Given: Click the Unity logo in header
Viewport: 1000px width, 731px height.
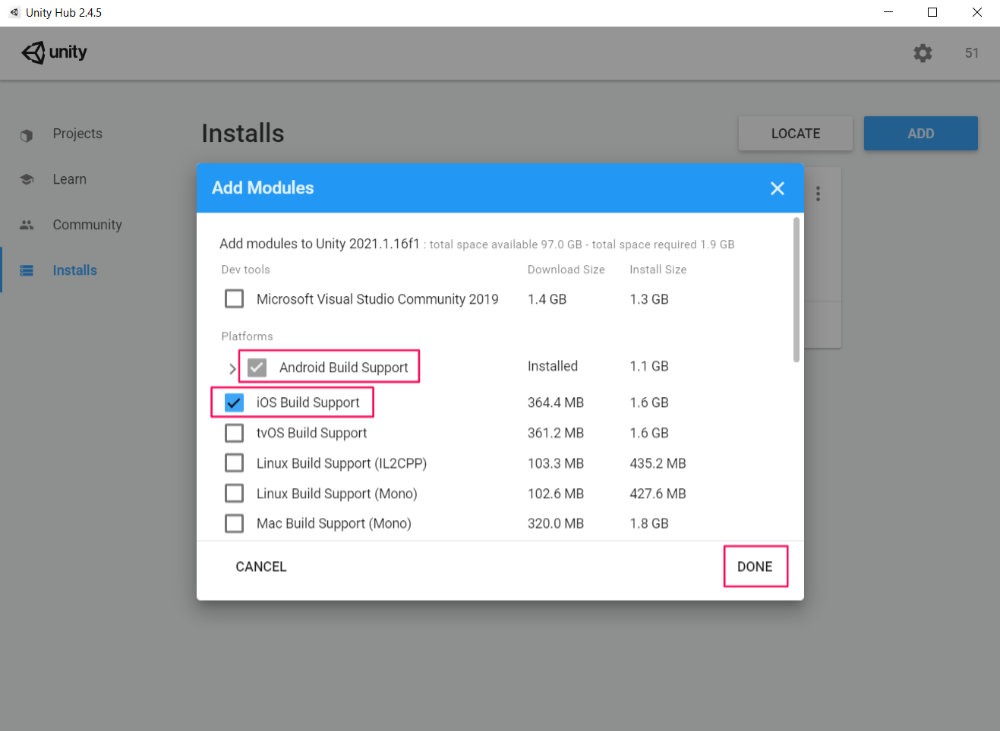Looking at the screenshot, I should (x=54, y=52).
